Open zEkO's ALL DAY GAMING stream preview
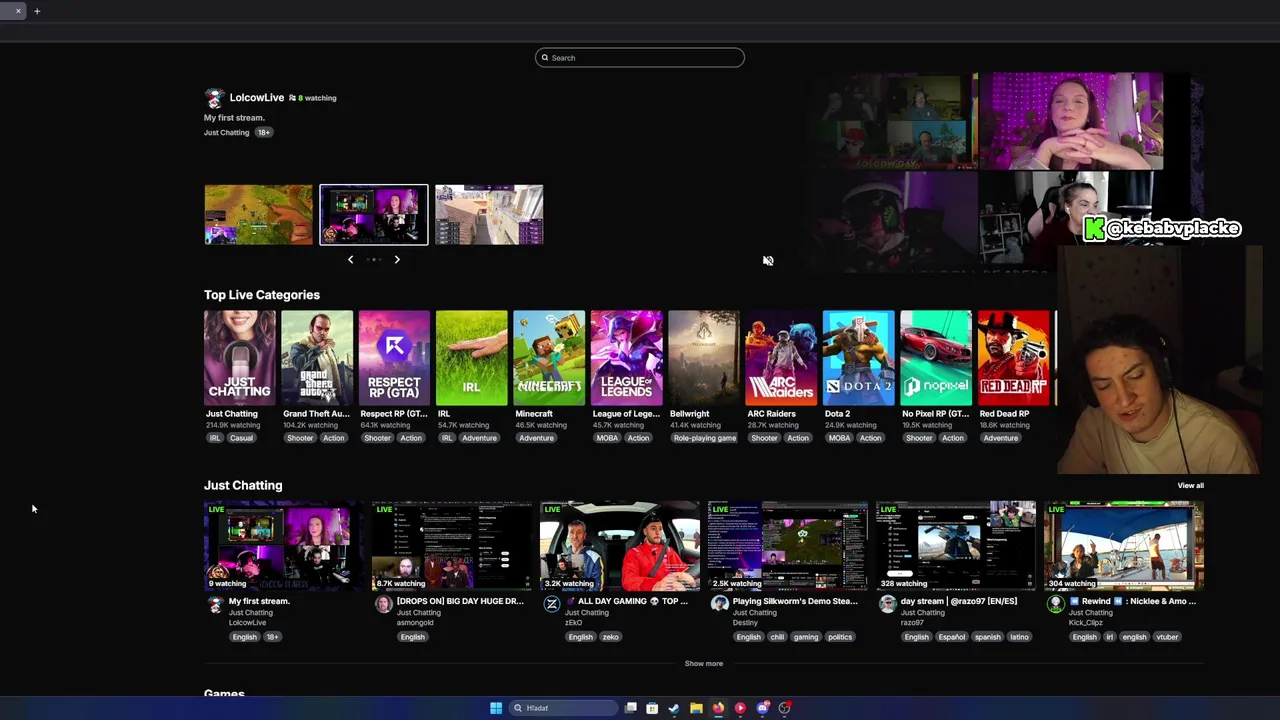1280x720 pixels. 620,546
